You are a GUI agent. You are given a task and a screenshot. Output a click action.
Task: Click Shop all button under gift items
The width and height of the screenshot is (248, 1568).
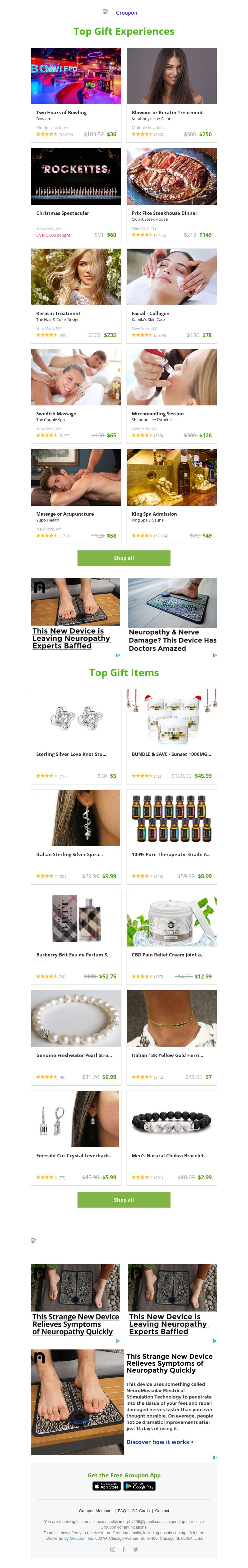point(124,1199)
